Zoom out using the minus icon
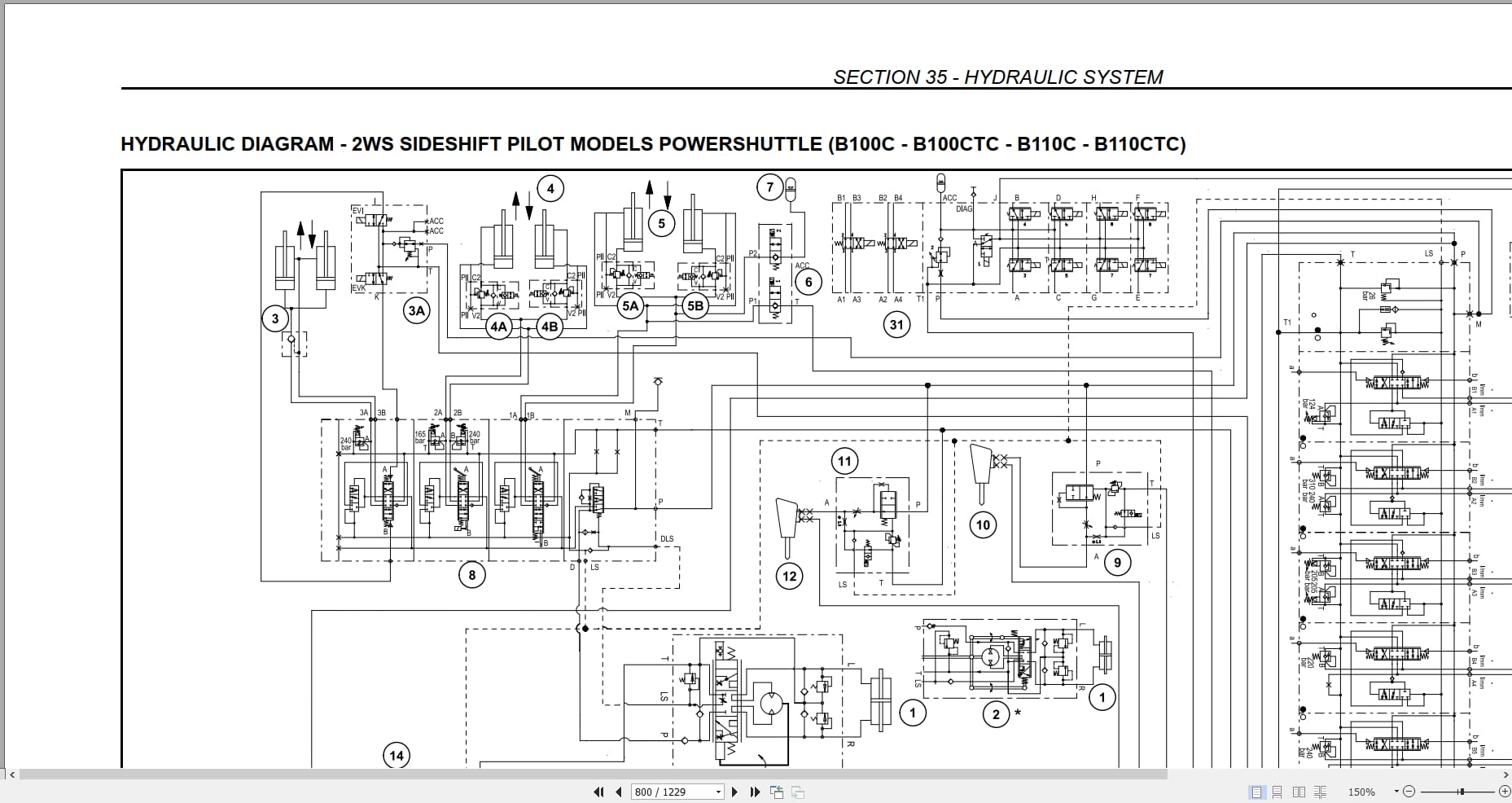This screenshot has height=803, width=1512. click(x=1409, y=791)
